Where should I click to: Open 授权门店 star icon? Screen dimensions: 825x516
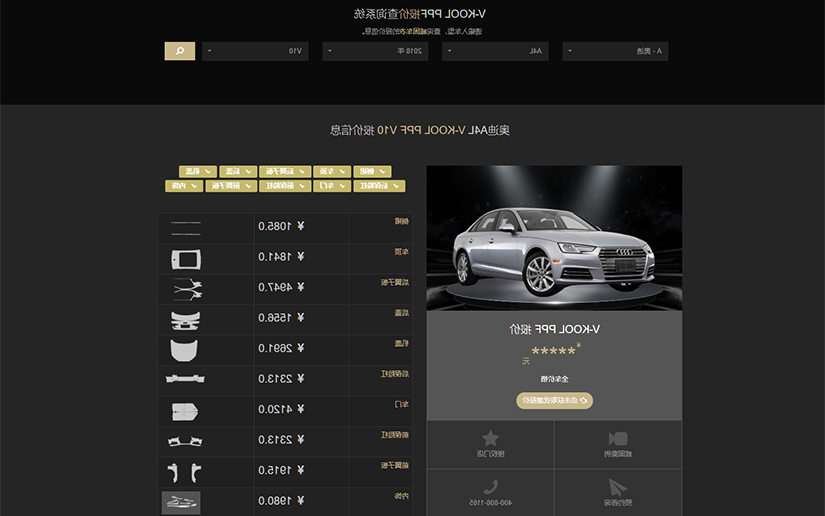click(x=490, y=438)
